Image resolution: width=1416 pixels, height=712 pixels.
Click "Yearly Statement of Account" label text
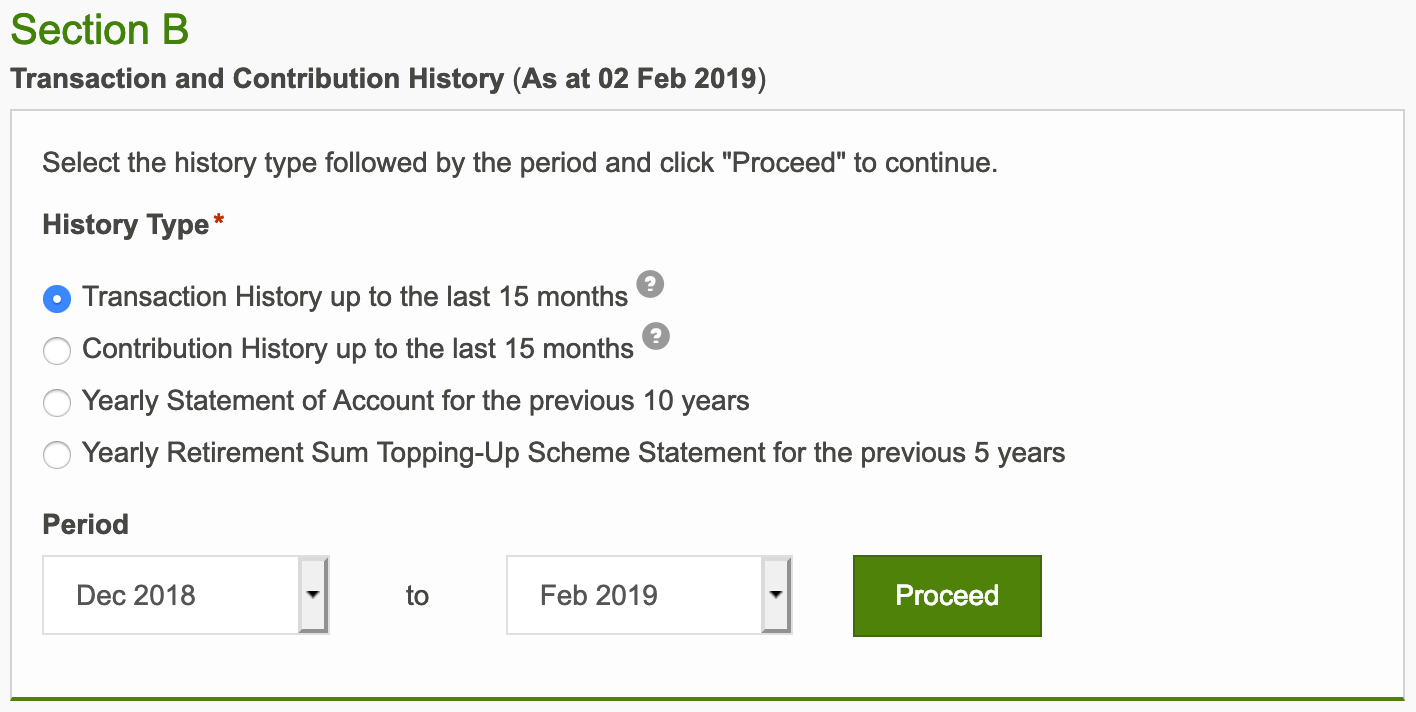[415, 401]
